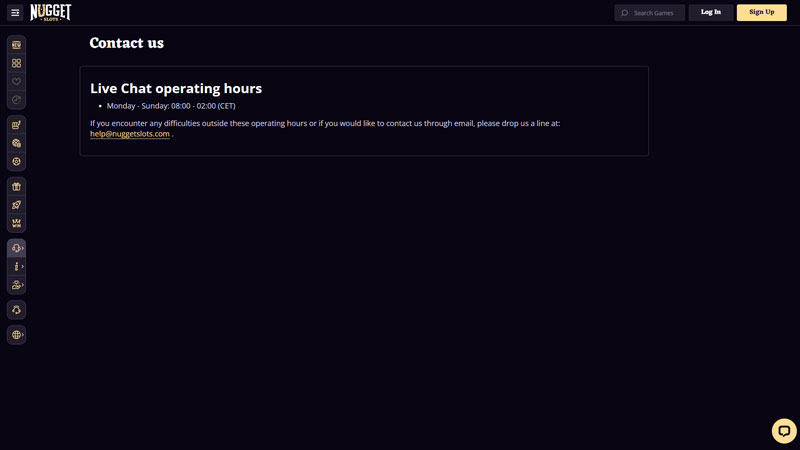Click the headset icon near sidebar bottom
The height and width of the screenshot is (450, 800).
tap(16, 310)
